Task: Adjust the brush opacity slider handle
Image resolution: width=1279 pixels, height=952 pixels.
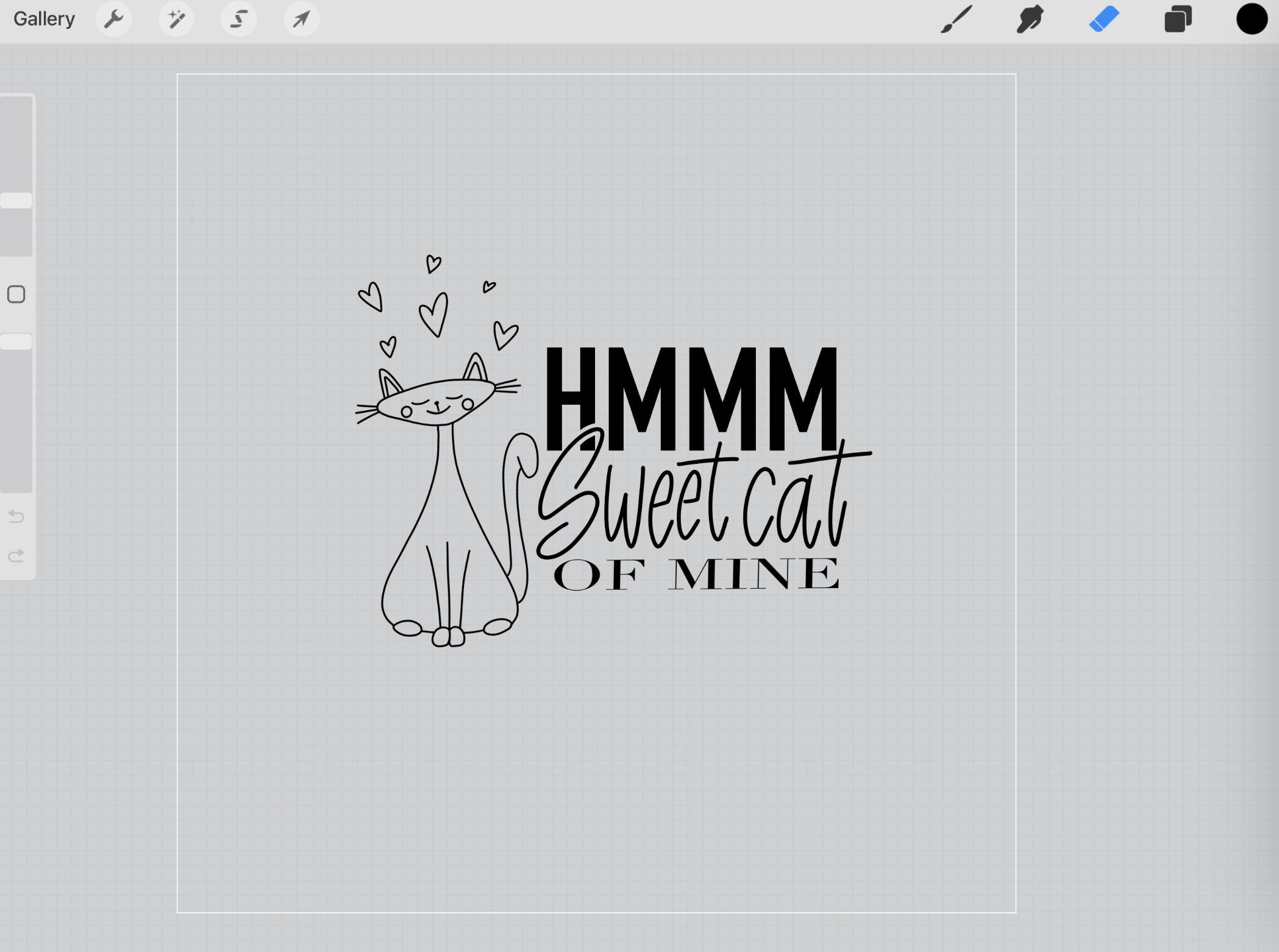Action: (16, 341)
